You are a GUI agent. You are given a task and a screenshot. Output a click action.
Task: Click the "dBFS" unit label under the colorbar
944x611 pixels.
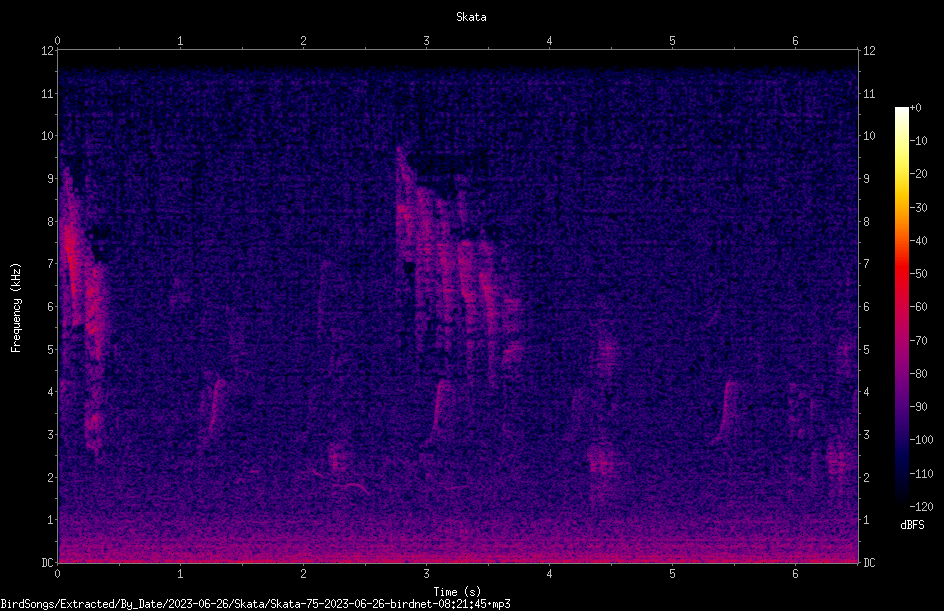click(912, 525)
